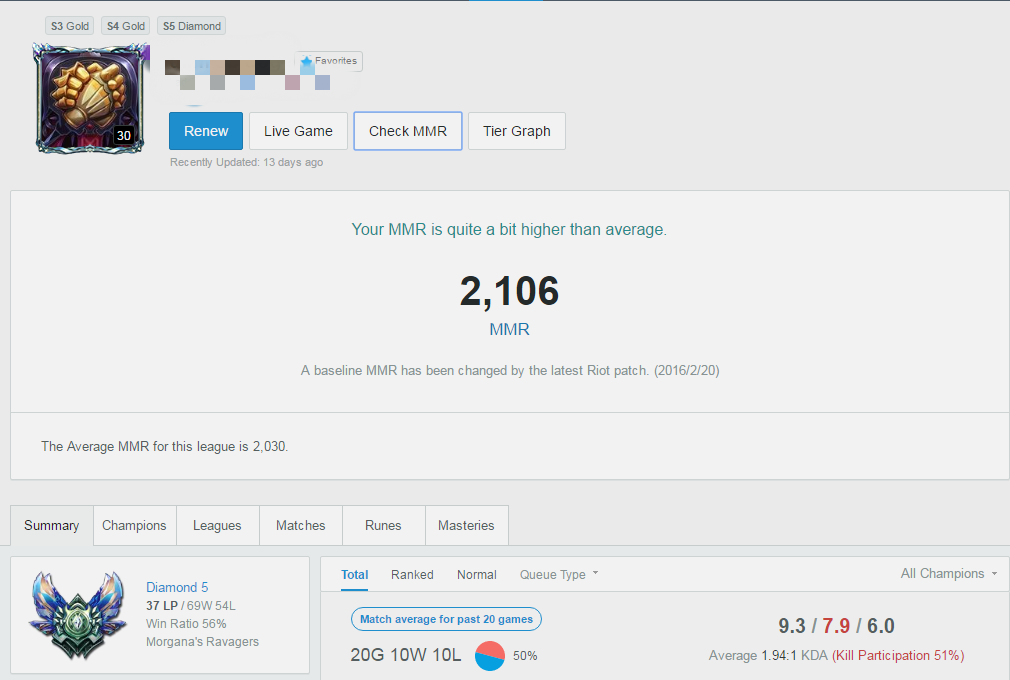
Task: Select the Total match filter
Action: 354,574
